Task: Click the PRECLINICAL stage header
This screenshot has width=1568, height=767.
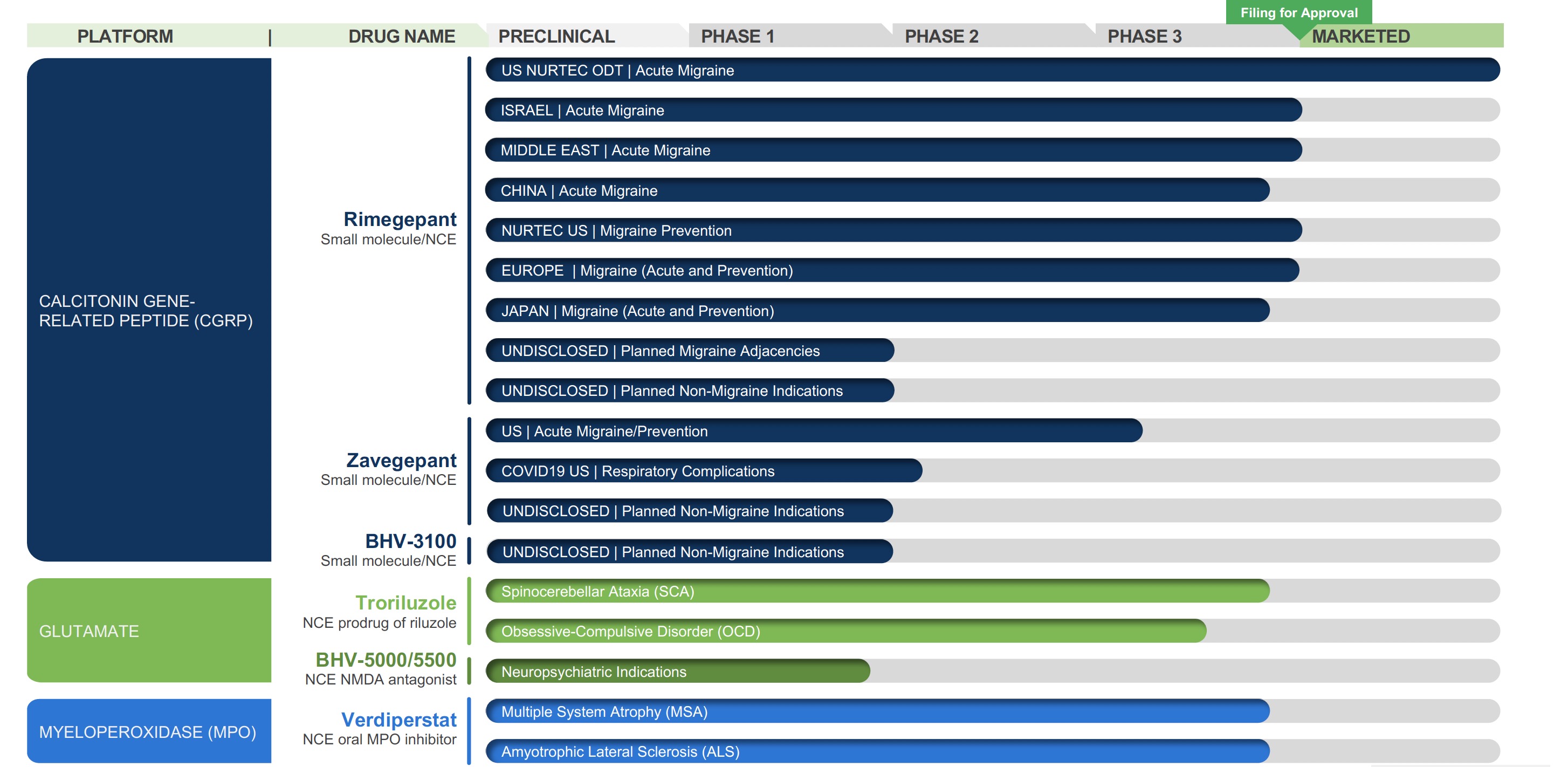Action: tap(556, 36)
